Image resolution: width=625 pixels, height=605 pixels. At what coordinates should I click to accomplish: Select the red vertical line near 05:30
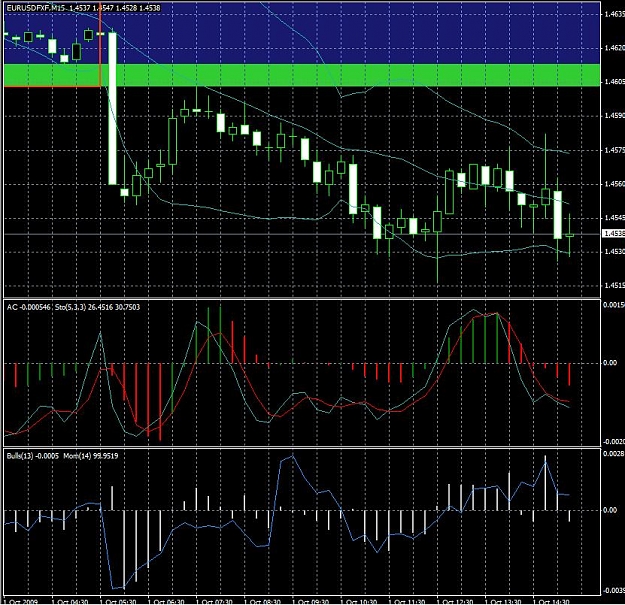(100, 43)
